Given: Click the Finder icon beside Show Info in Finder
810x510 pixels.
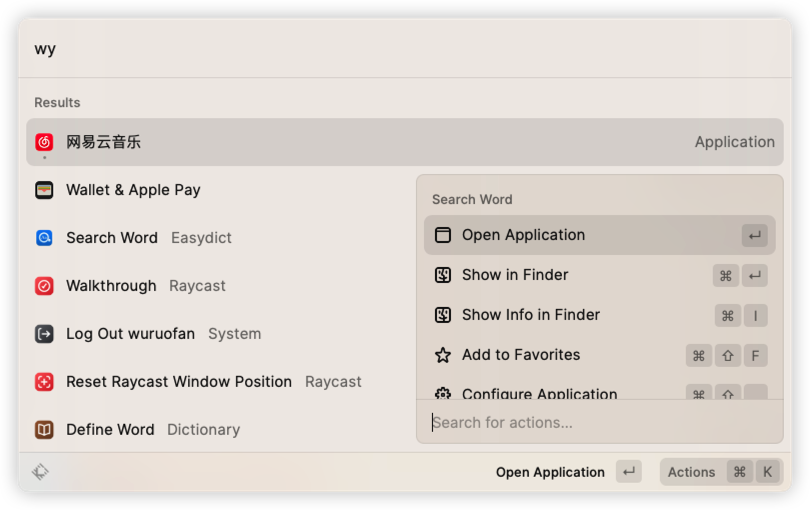Looking at the screenshot, I should pyautogui.click(x=443, y=315).
